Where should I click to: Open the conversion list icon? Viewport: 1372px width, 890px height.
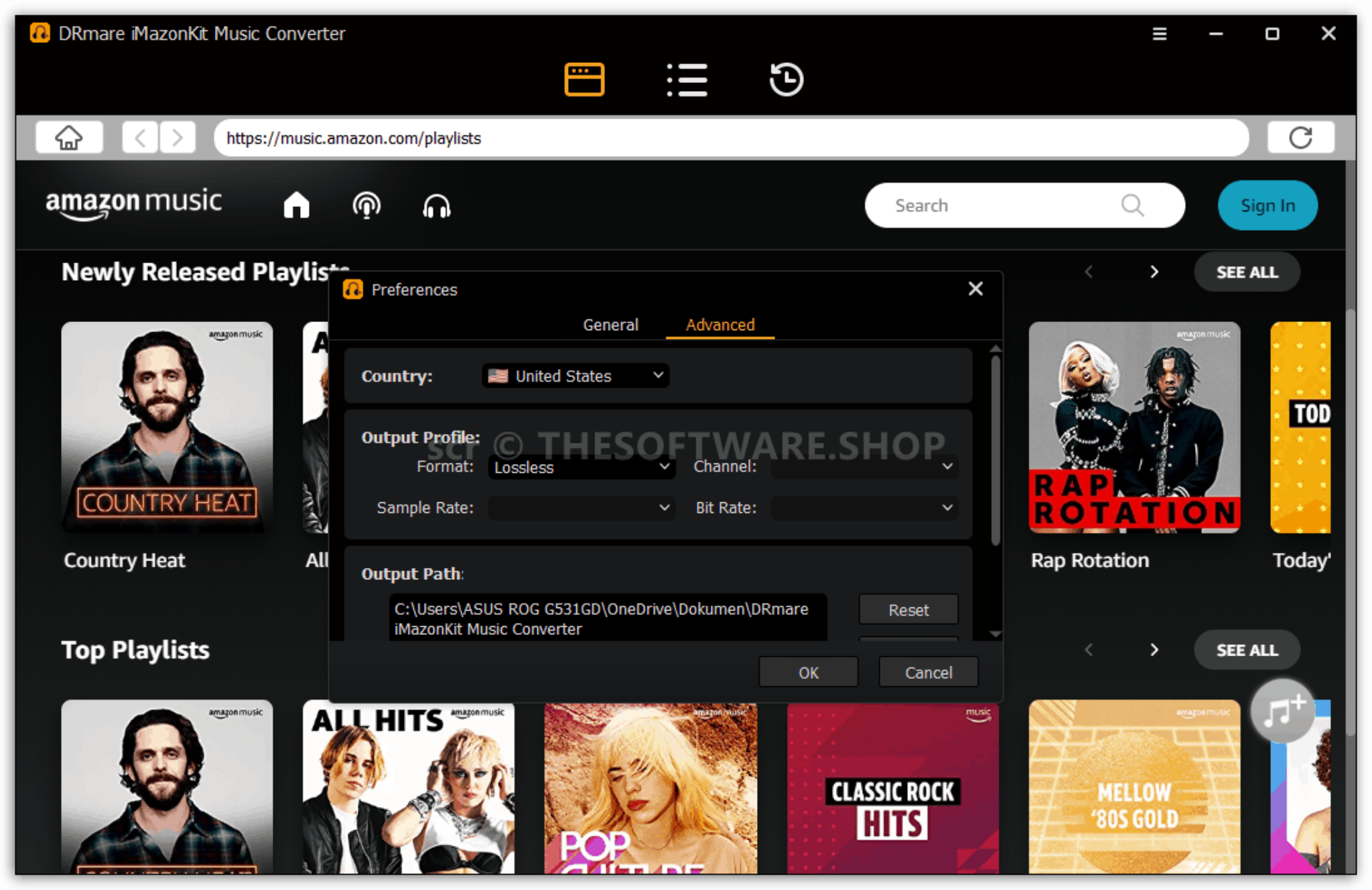(x=687, y=80)
